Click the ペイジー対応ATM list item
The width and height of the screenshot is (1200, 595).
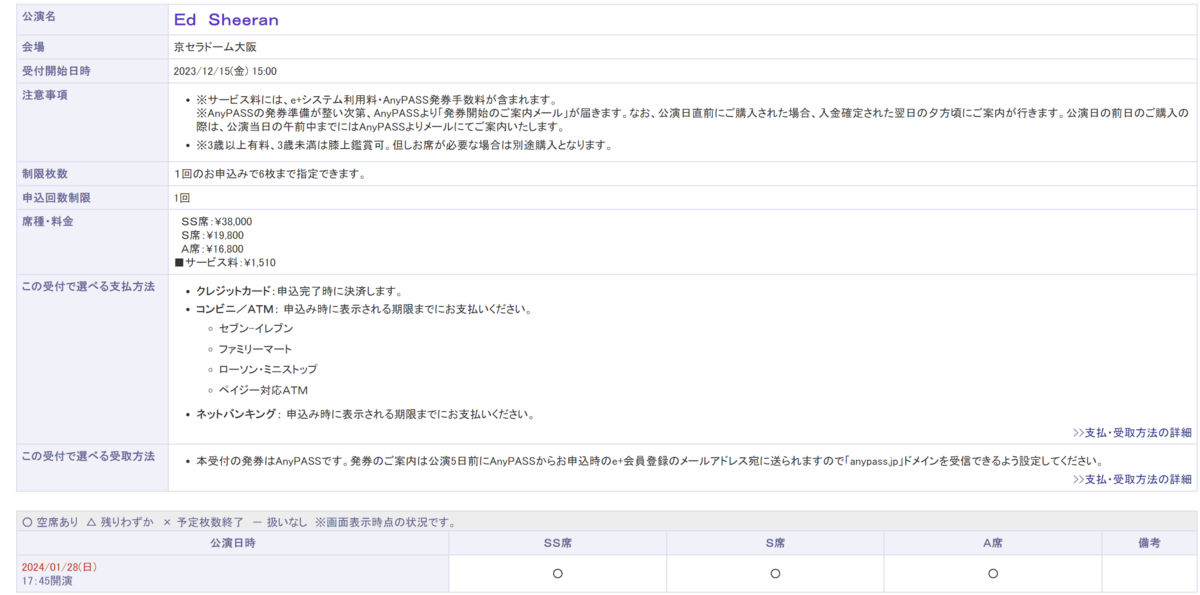click(263, 391)
